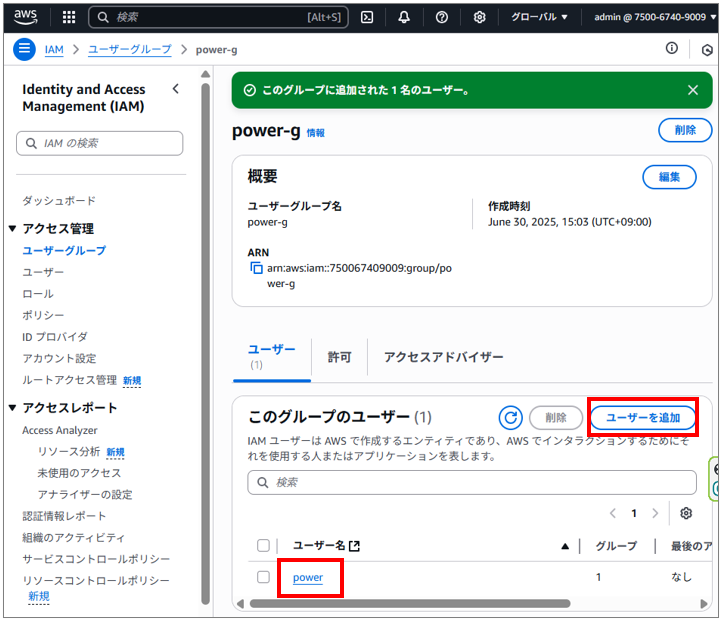Screen dimensions: 722x620
Task: Check the box for user power
Action: [263, 577]
